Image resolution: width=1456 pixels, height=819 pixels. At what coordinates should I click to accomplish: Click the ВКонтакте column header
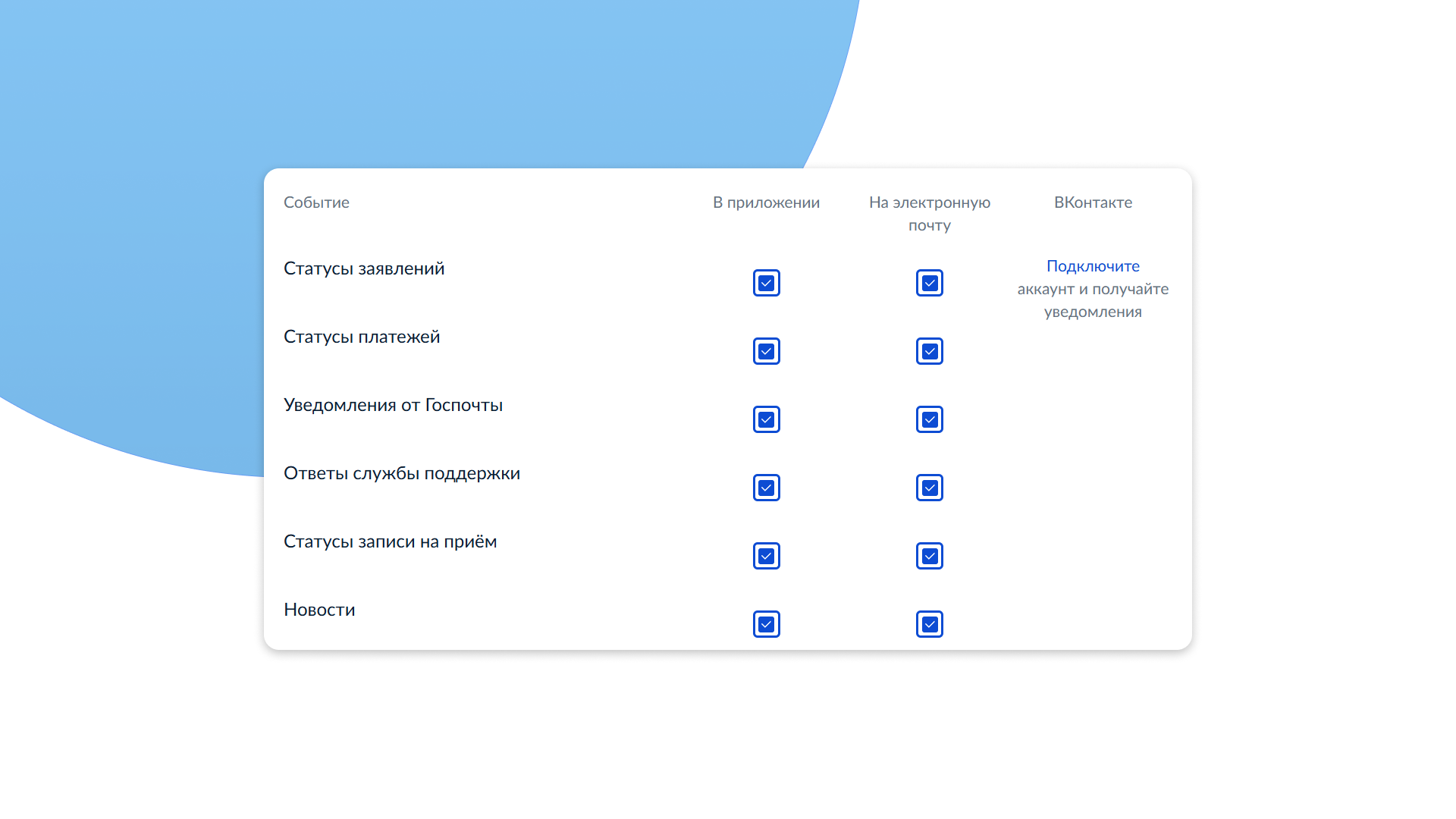pyautogui.click(x=1092, y=202)
